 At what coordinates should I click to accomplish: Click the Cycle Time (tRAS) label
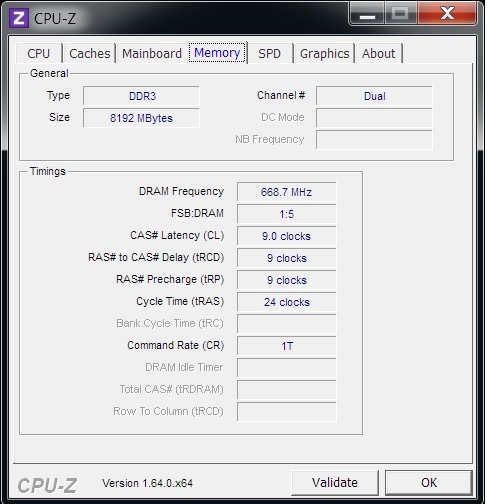pyautogui.click(x=180, y=301)
